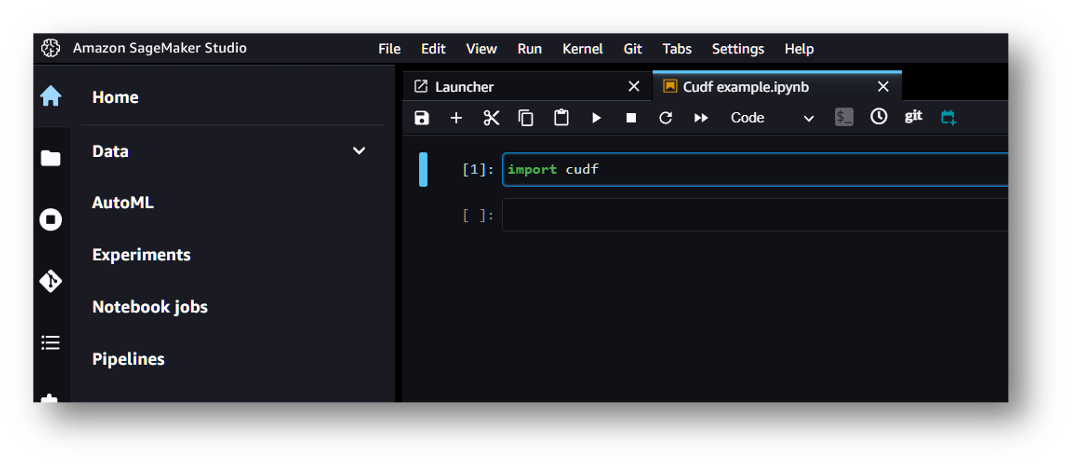The height and width of the screenshot is (468, 1075).
Task: Go to Home in the sidebar
Action: (115, 97)
